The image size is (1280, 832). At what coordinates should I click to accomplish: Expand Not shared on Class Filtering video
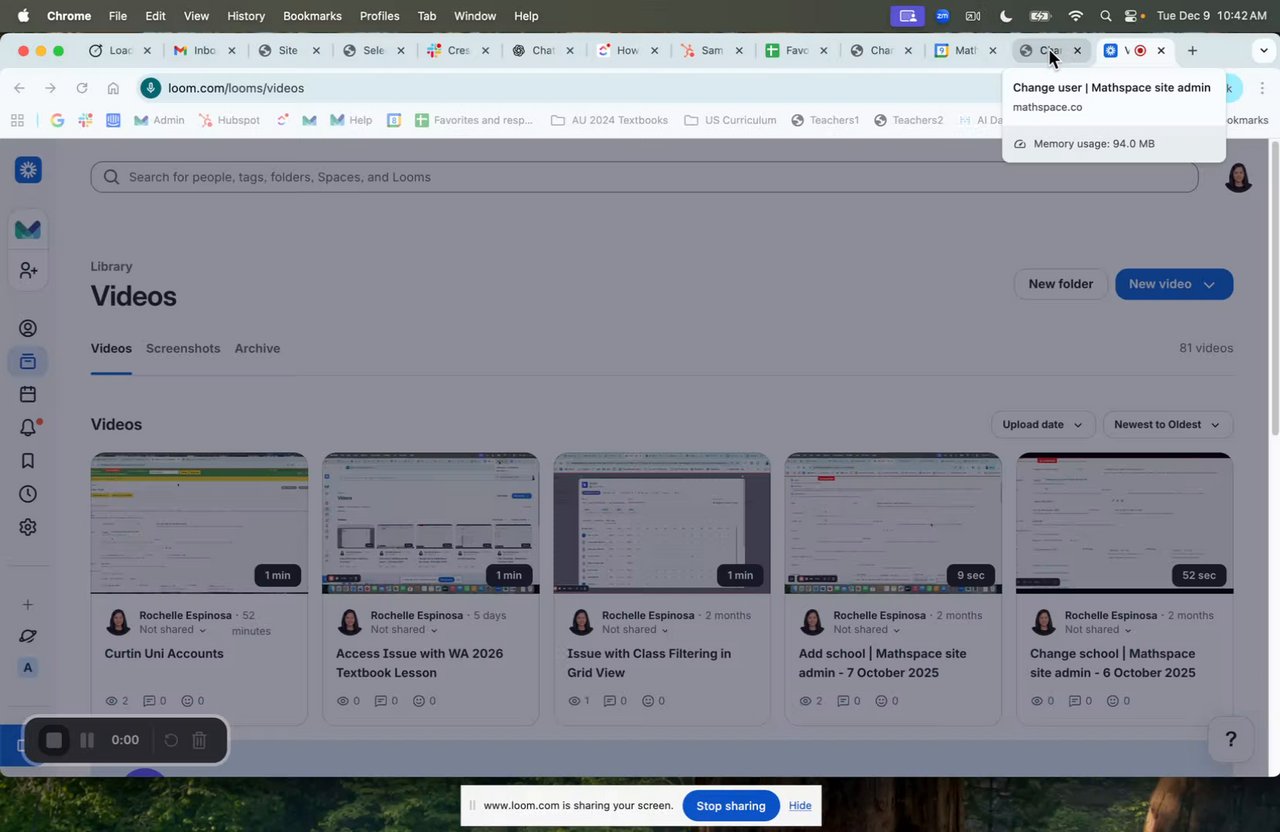635,630
